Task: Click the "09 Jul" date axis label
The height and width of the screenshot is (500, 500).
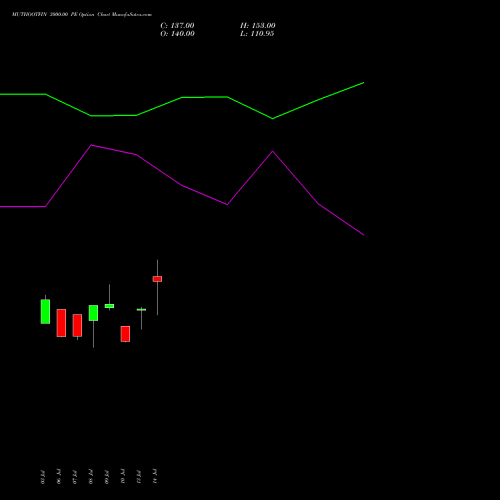Action: point(107,477)
